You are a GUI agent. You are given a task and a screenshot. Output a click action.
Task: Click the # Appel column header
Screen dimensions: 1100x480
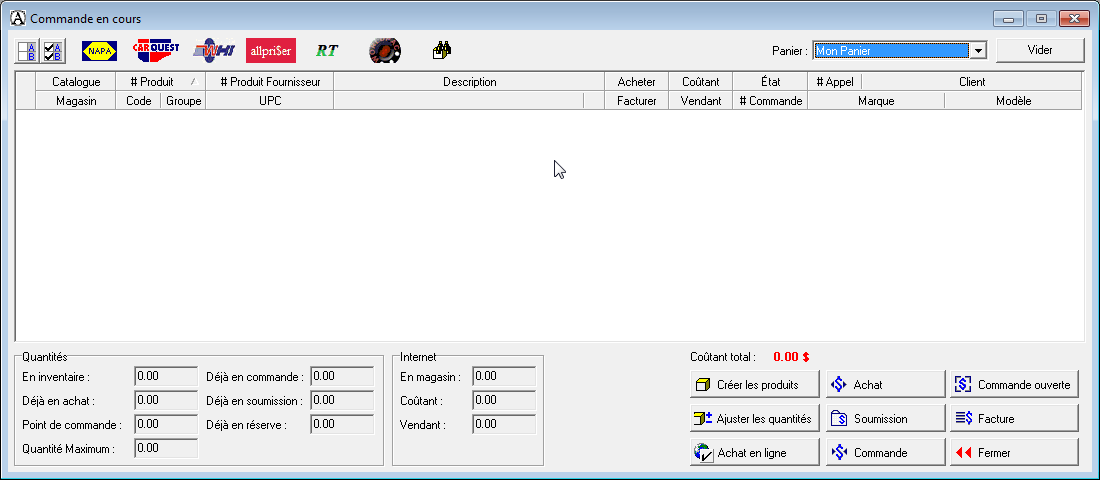coord(835,82)
